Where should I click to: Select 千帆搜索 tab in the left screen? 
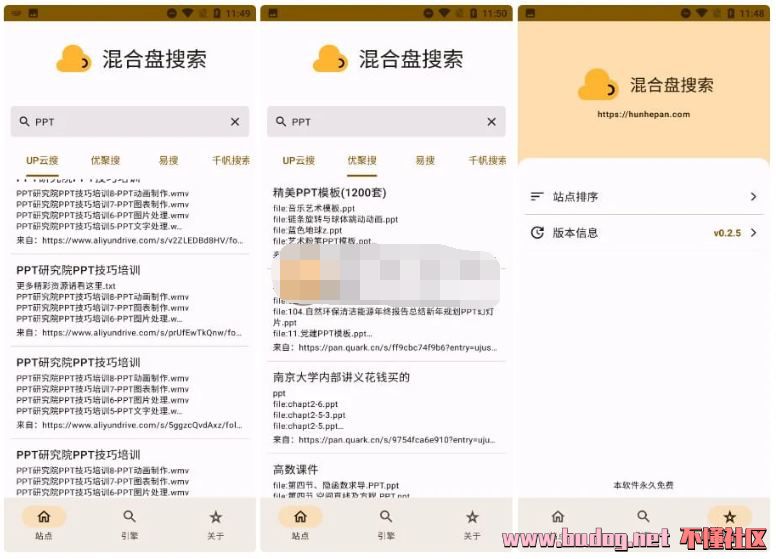coord(231,160)
